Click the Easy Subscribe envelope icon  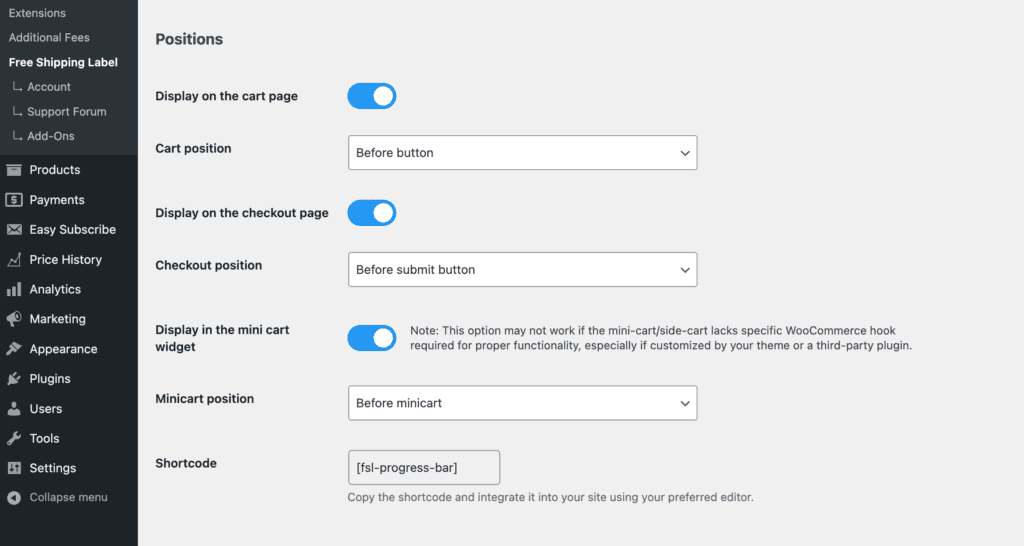click(x=14, y=230)
